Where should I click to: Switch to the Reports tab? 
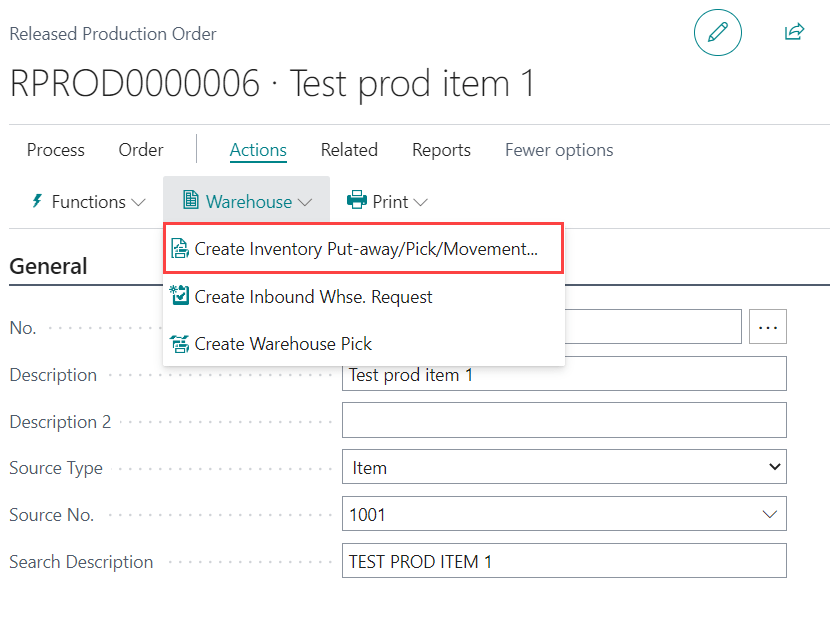click(x=441, y=149)
